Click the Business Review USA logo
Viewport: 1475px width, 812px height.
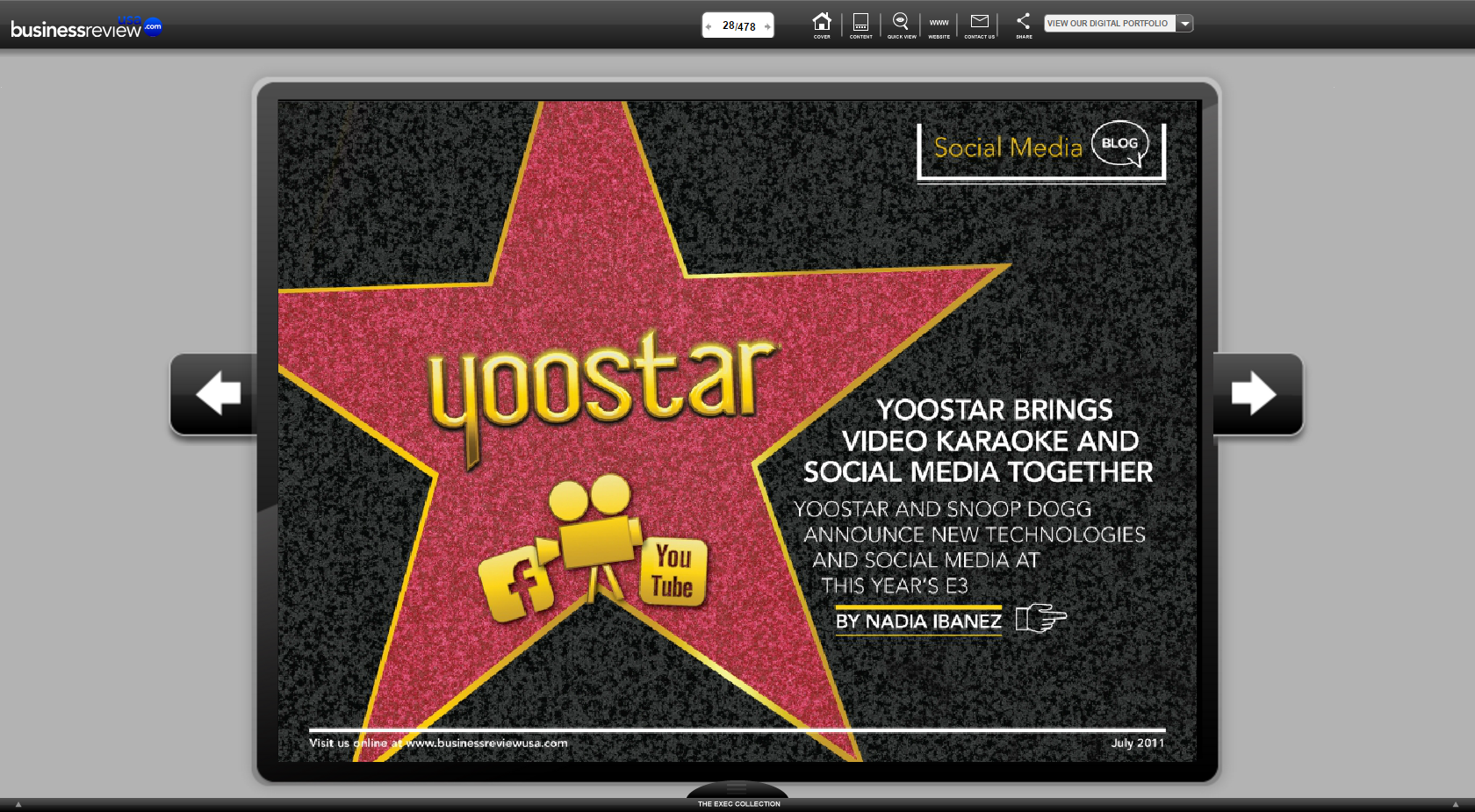click(85, 27)
